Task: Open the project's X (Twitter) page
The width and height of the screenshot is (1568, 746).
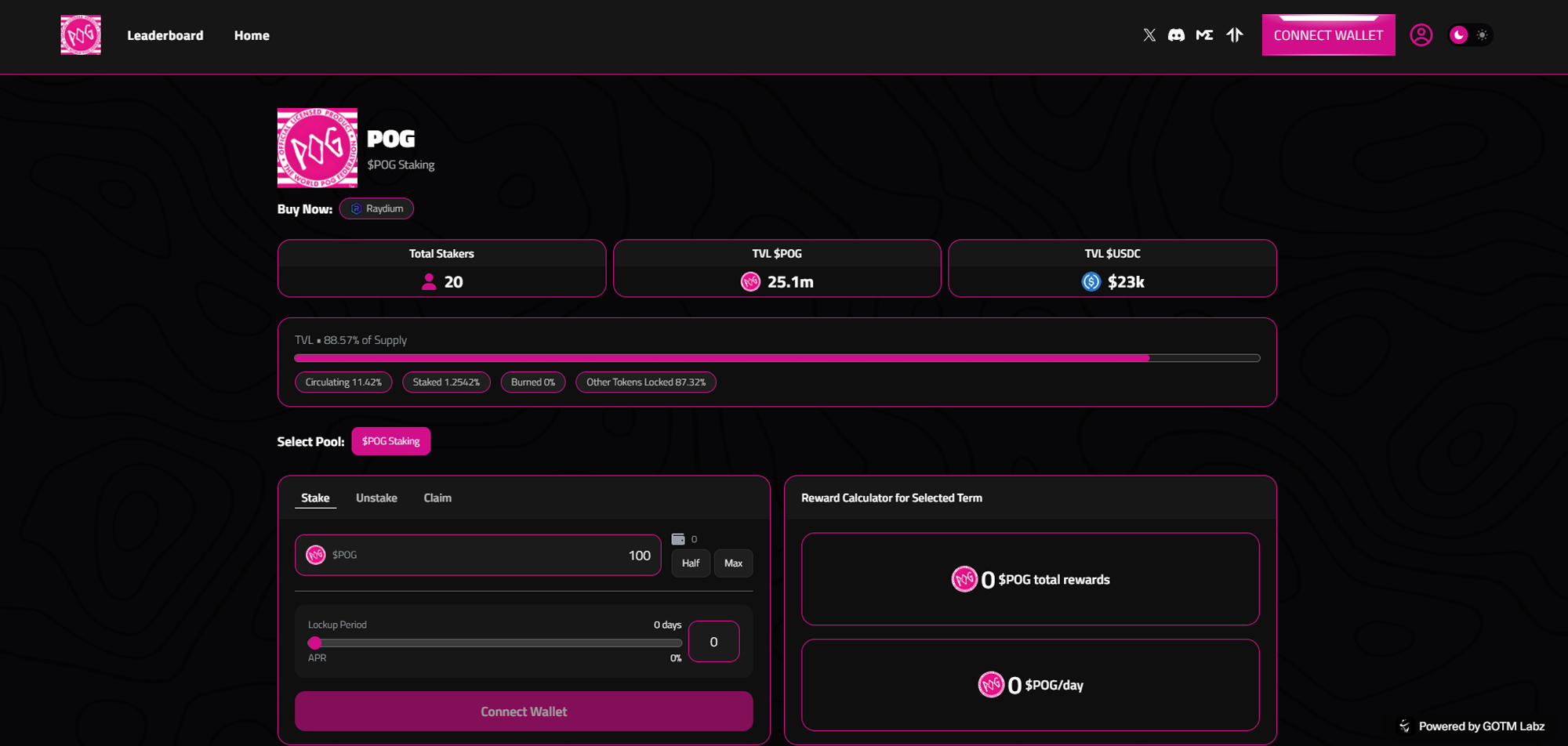Action: [x=1149, y=34]
